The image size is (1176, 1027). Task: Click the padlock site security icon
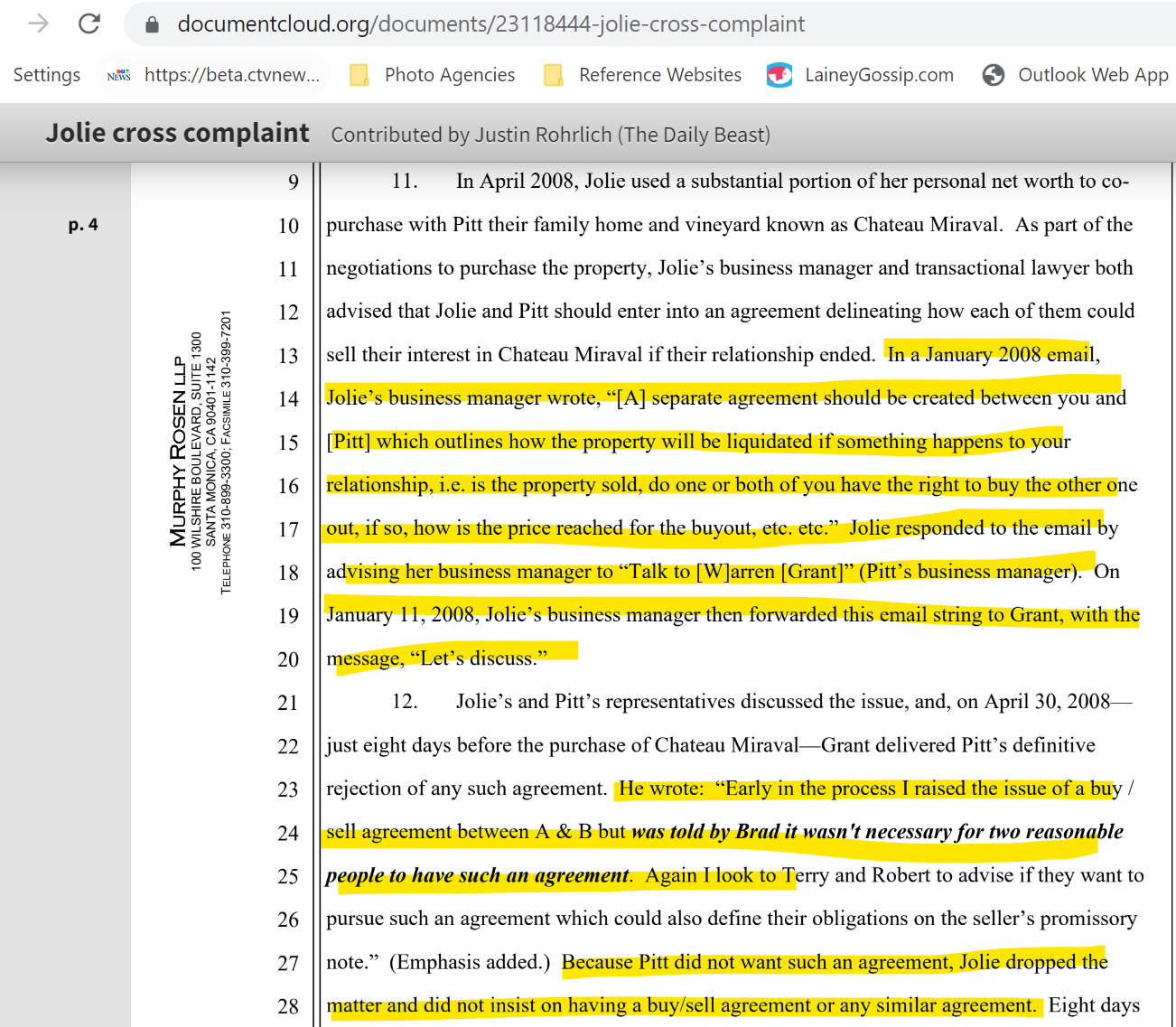coord(153,24)
